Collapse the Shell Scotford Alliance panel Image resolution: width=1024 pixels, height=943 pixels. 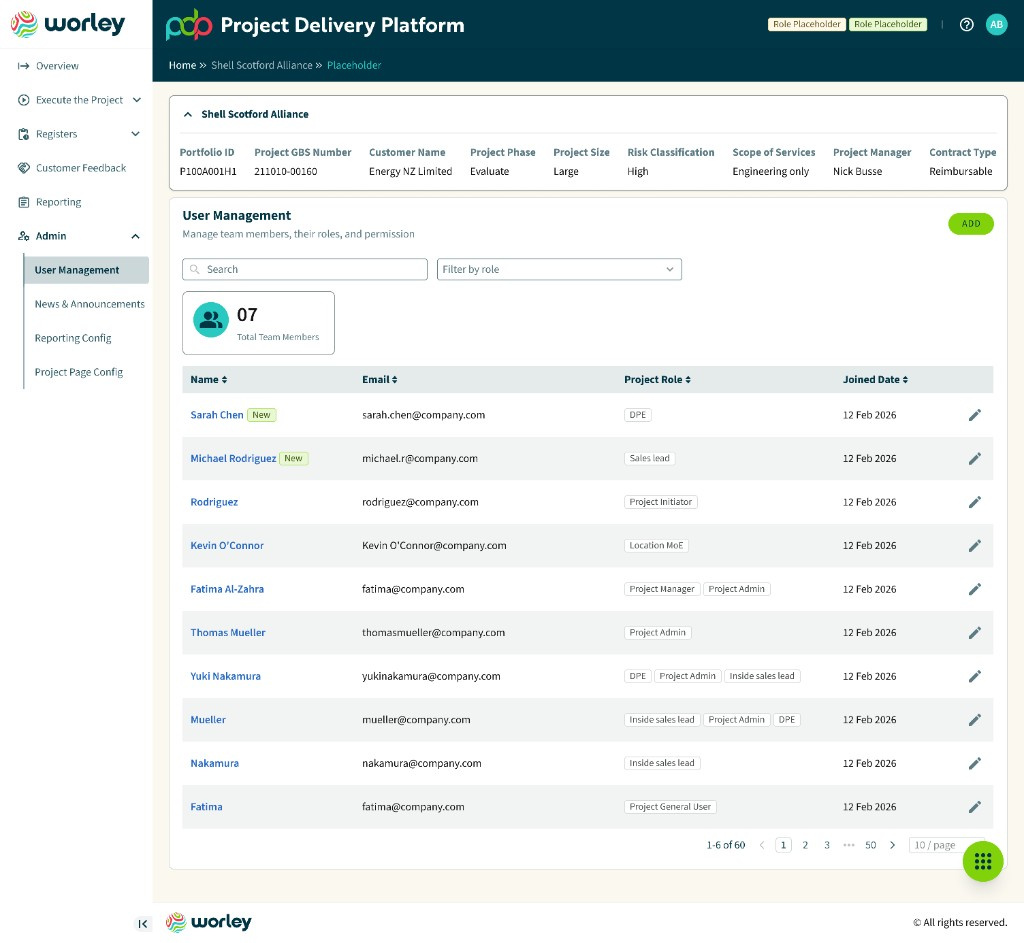[187, 114]
